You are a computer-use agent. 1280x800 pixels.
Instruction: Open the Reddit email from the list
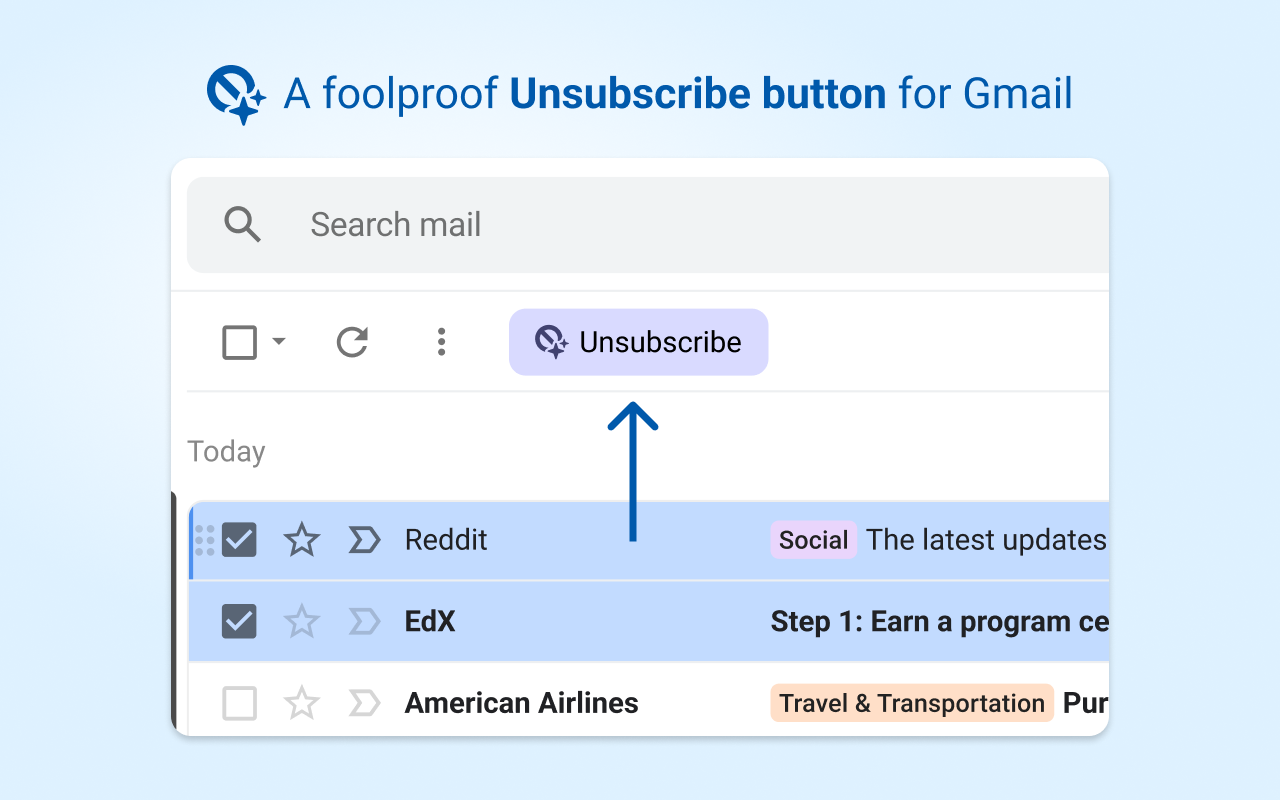click(446, 540)
